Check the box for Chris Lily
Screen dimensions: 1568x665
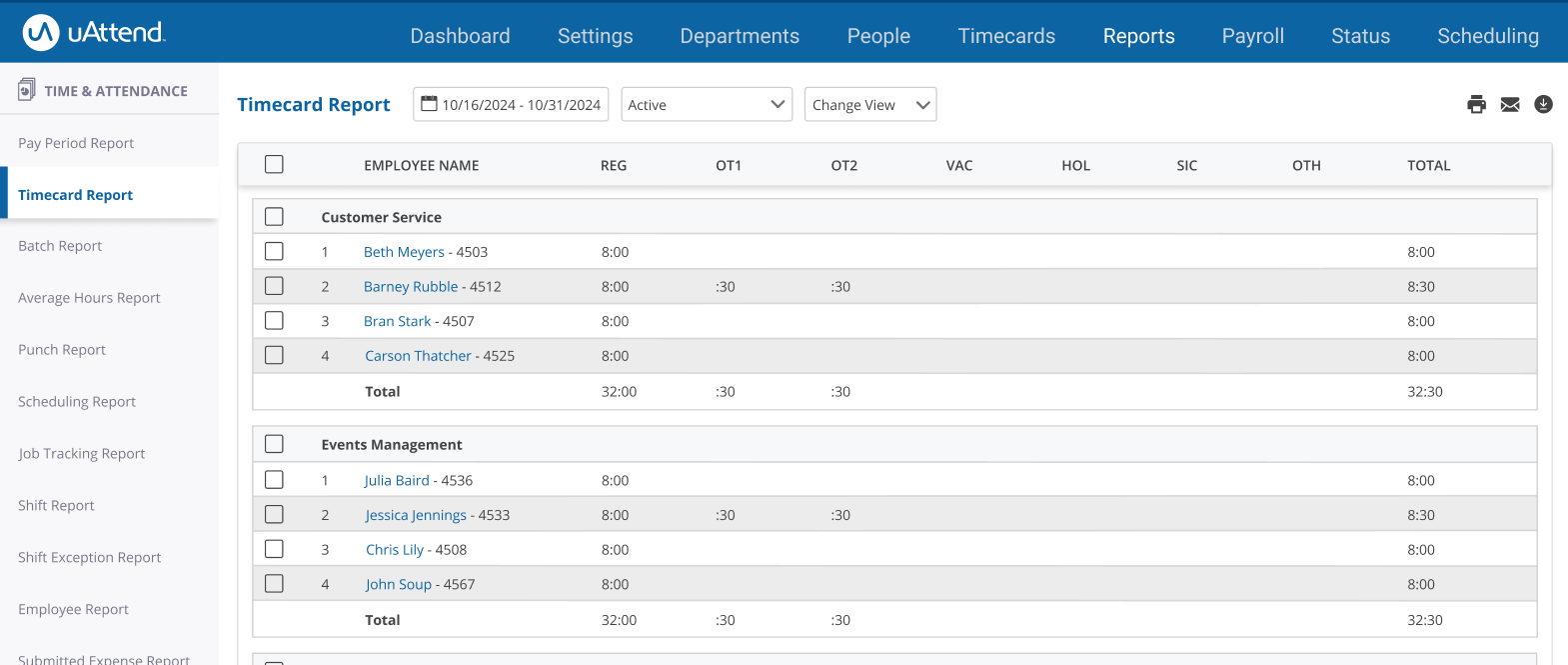point(274,549)
